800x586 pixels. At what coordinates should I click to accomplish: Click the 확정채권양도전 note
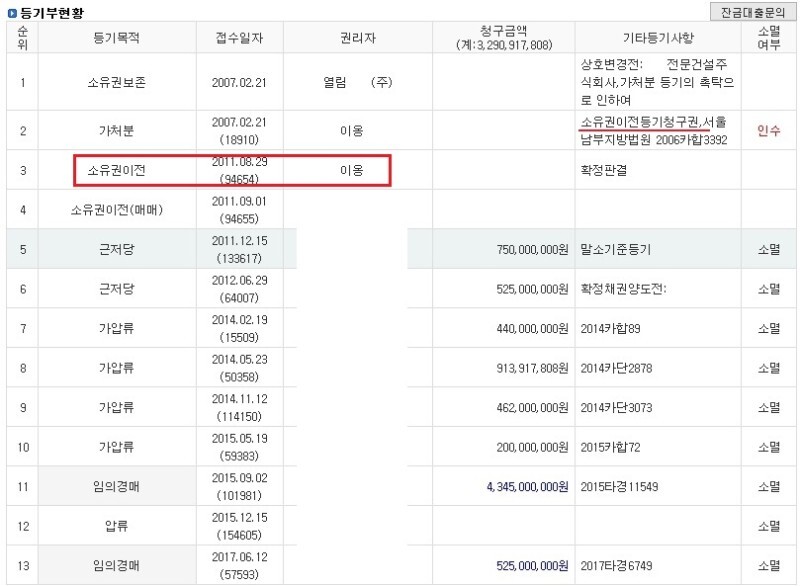pyautogui.click(x=623, y=289)
